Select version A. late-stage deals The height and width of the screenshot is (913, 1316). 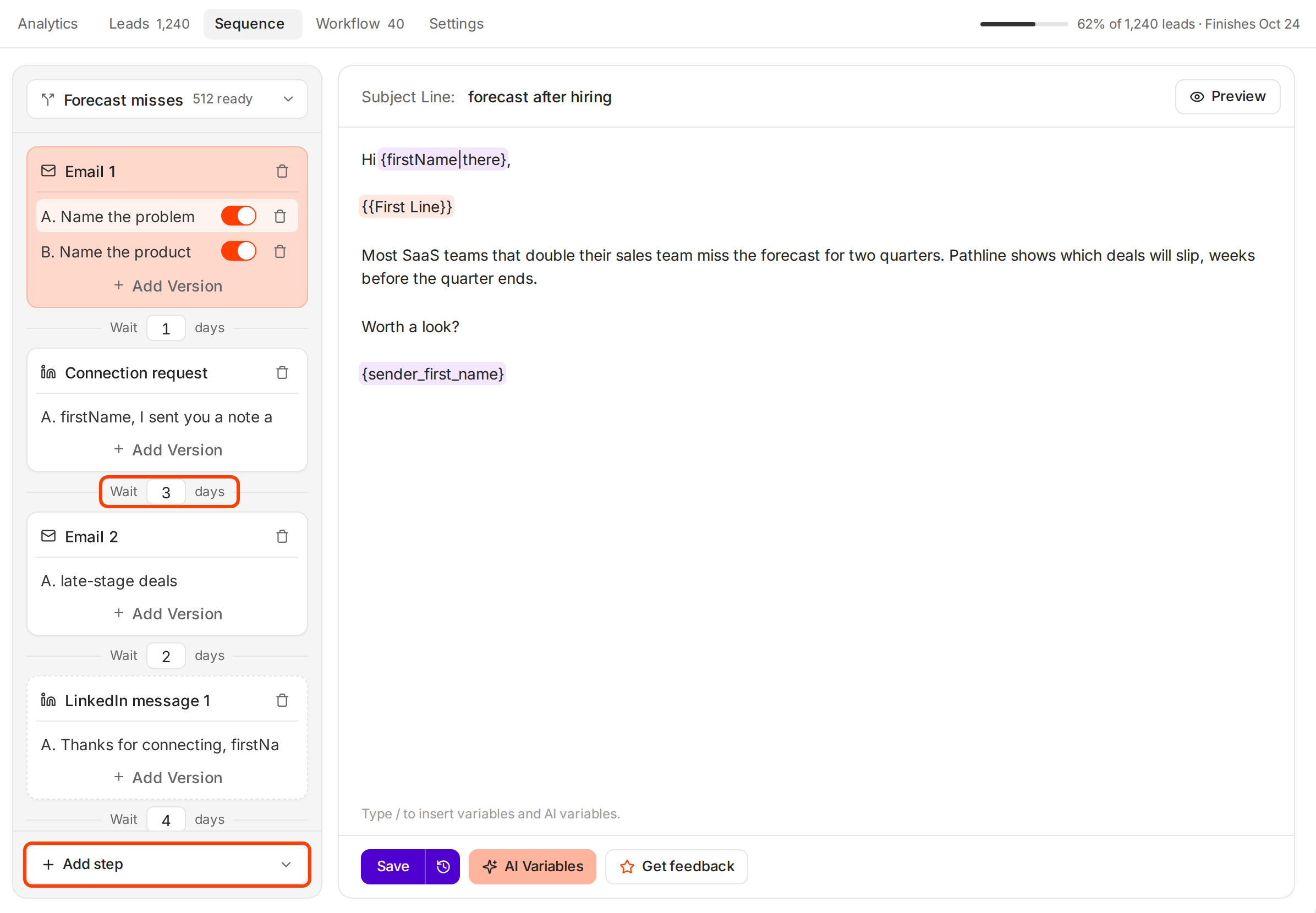pos(109,581)
